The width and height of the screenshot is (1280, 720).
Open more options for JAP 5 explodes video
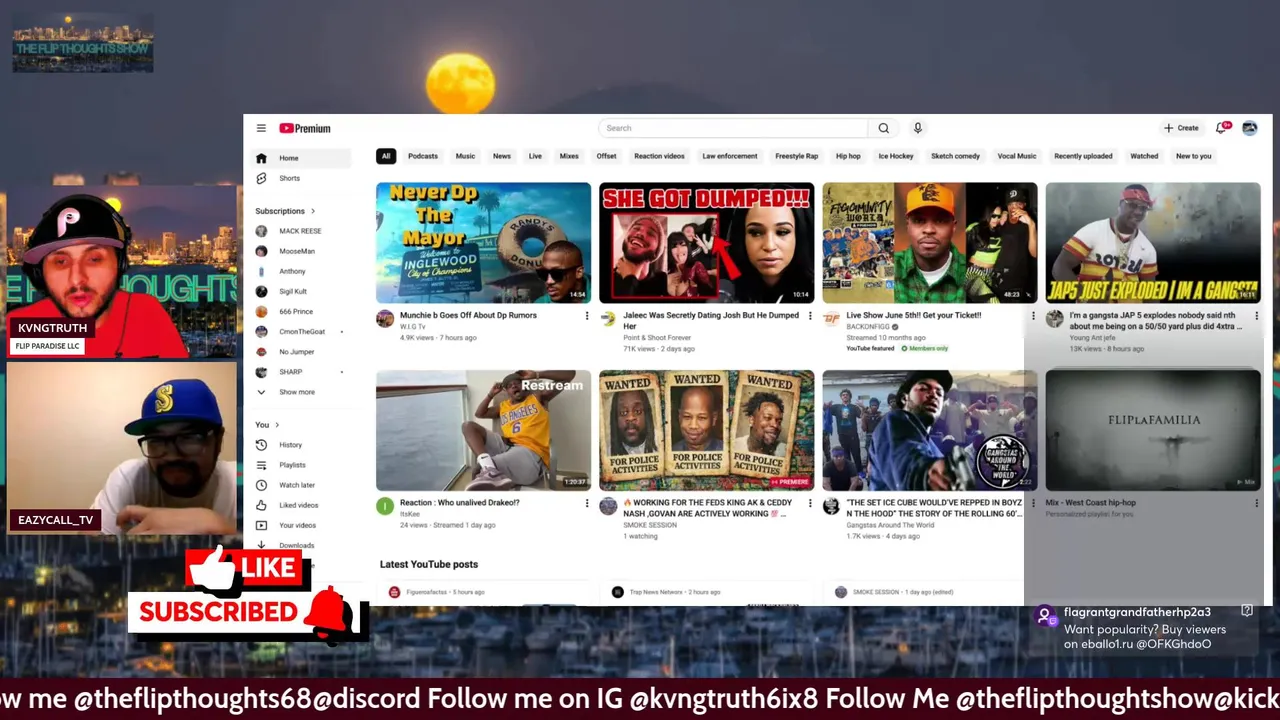[1256, 316]
